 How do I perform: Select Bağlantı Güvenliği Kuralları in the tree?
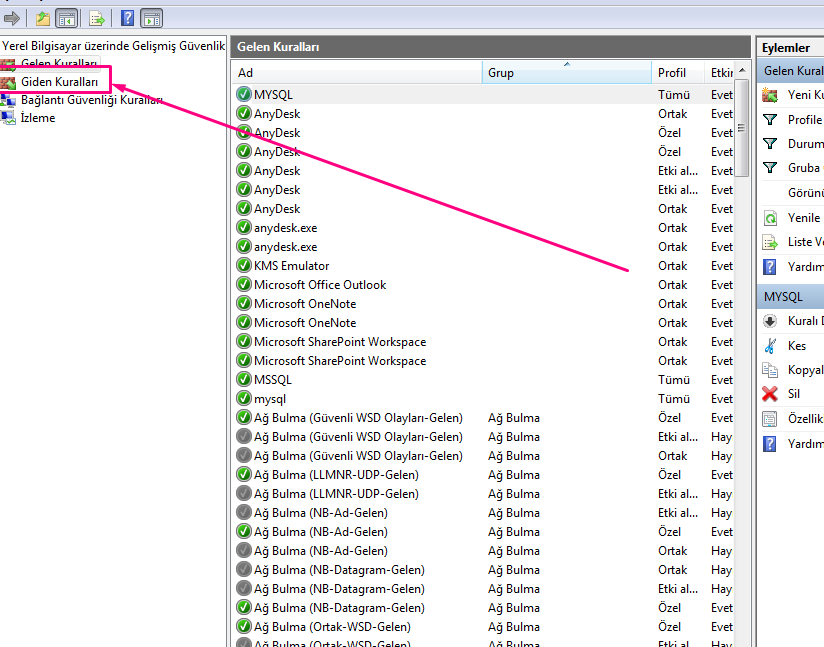(91, 100)
